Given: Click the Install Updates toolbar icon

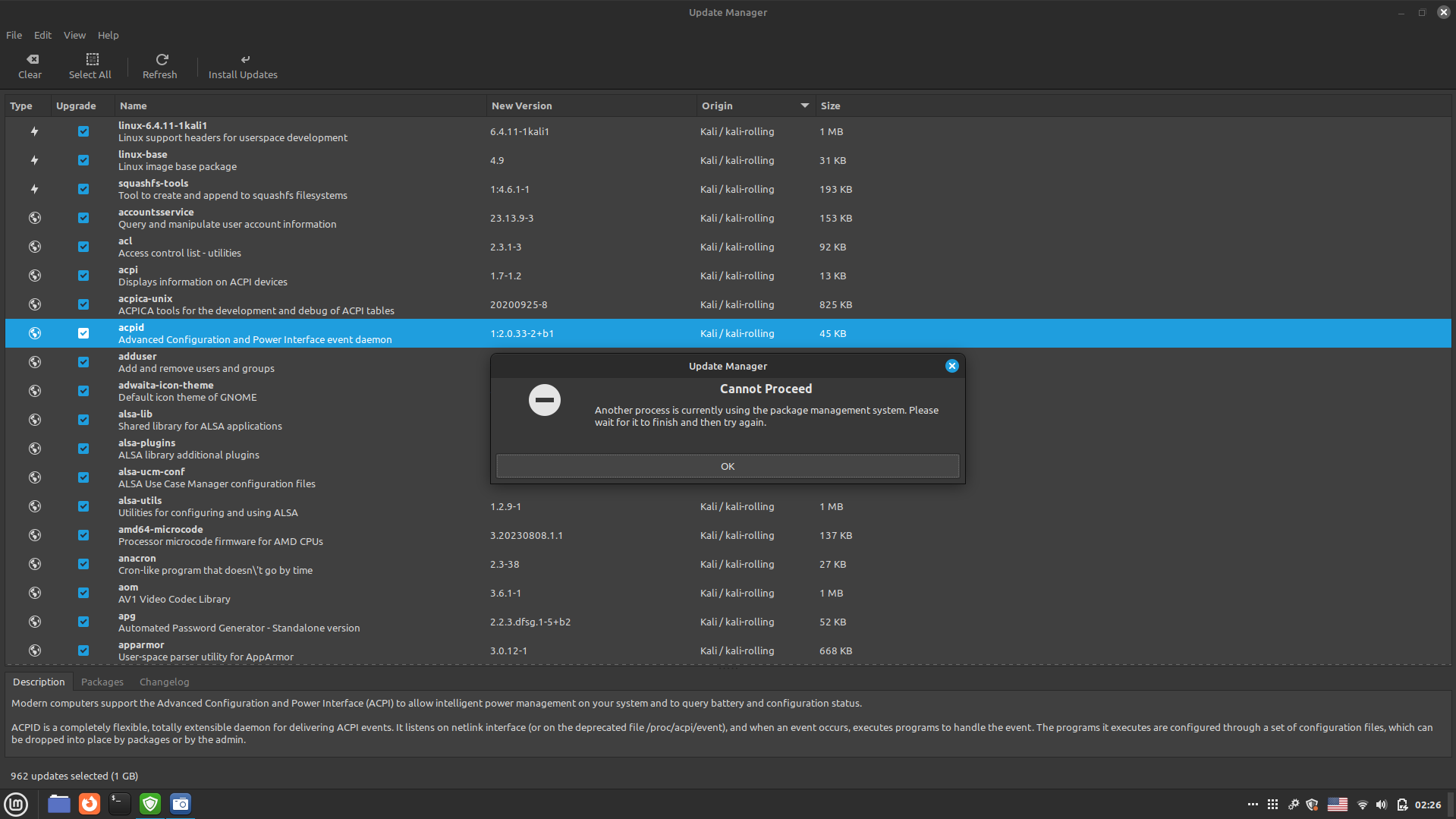Looking at the screenshot, I should [245, 59].
